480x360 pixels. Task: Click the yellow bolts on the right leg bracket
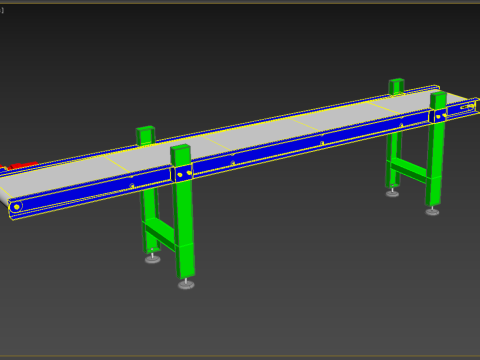point(441,116)
